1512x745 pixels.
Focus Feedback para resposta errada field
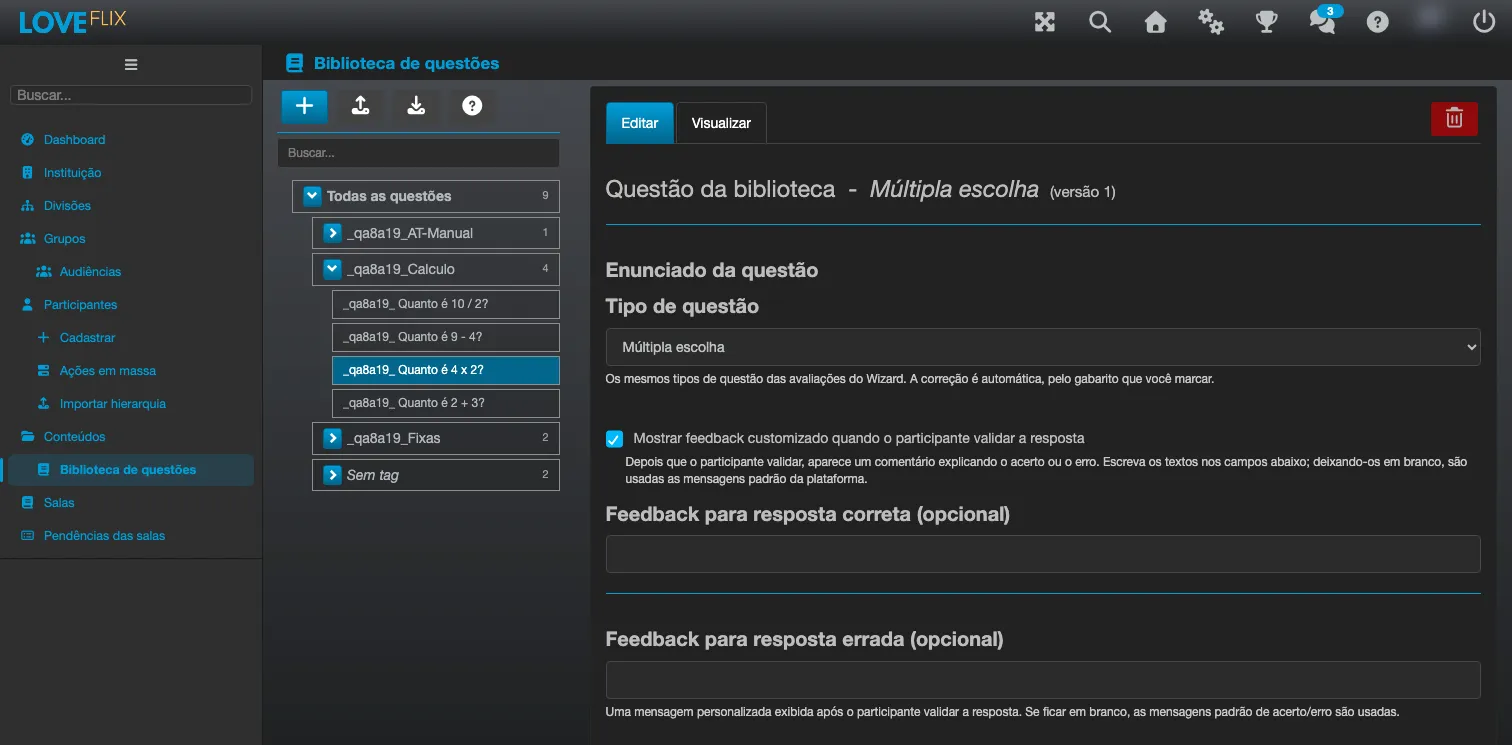(1043, 680)
